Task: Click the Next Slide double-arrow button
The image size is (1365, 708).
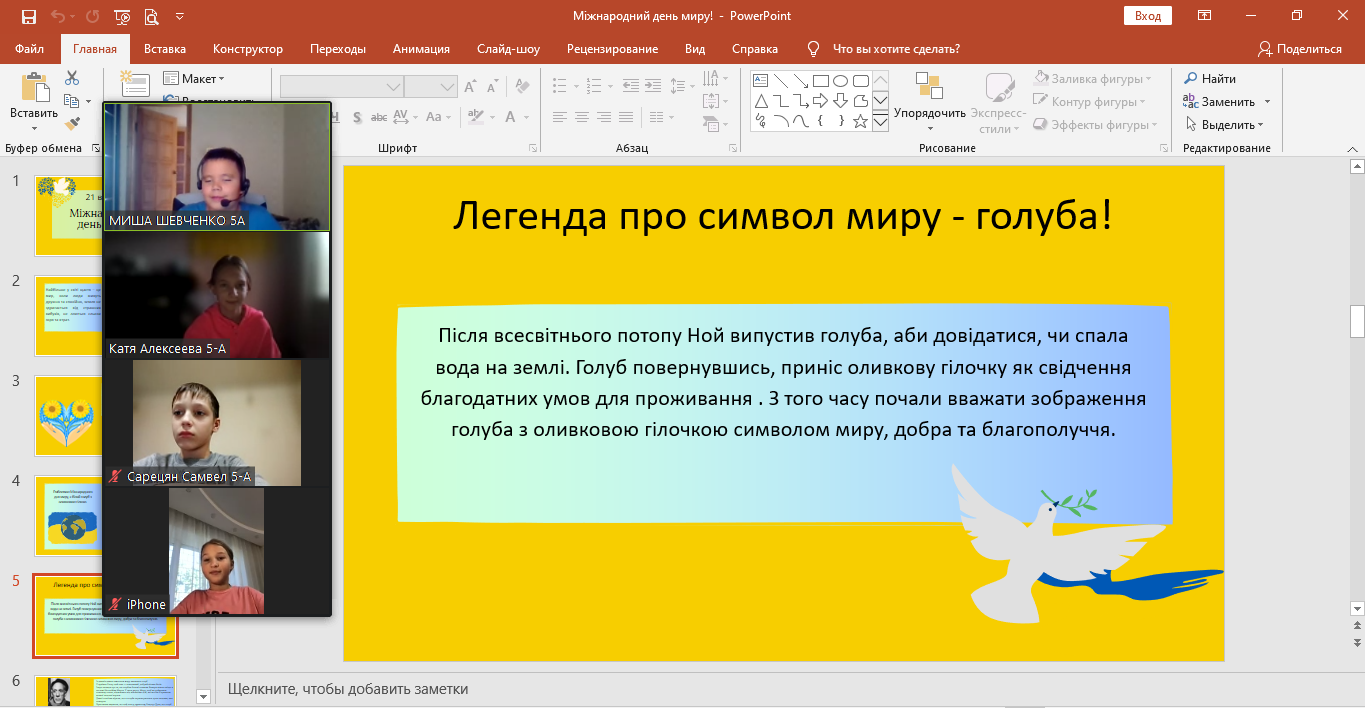Action: point(1357,643)
